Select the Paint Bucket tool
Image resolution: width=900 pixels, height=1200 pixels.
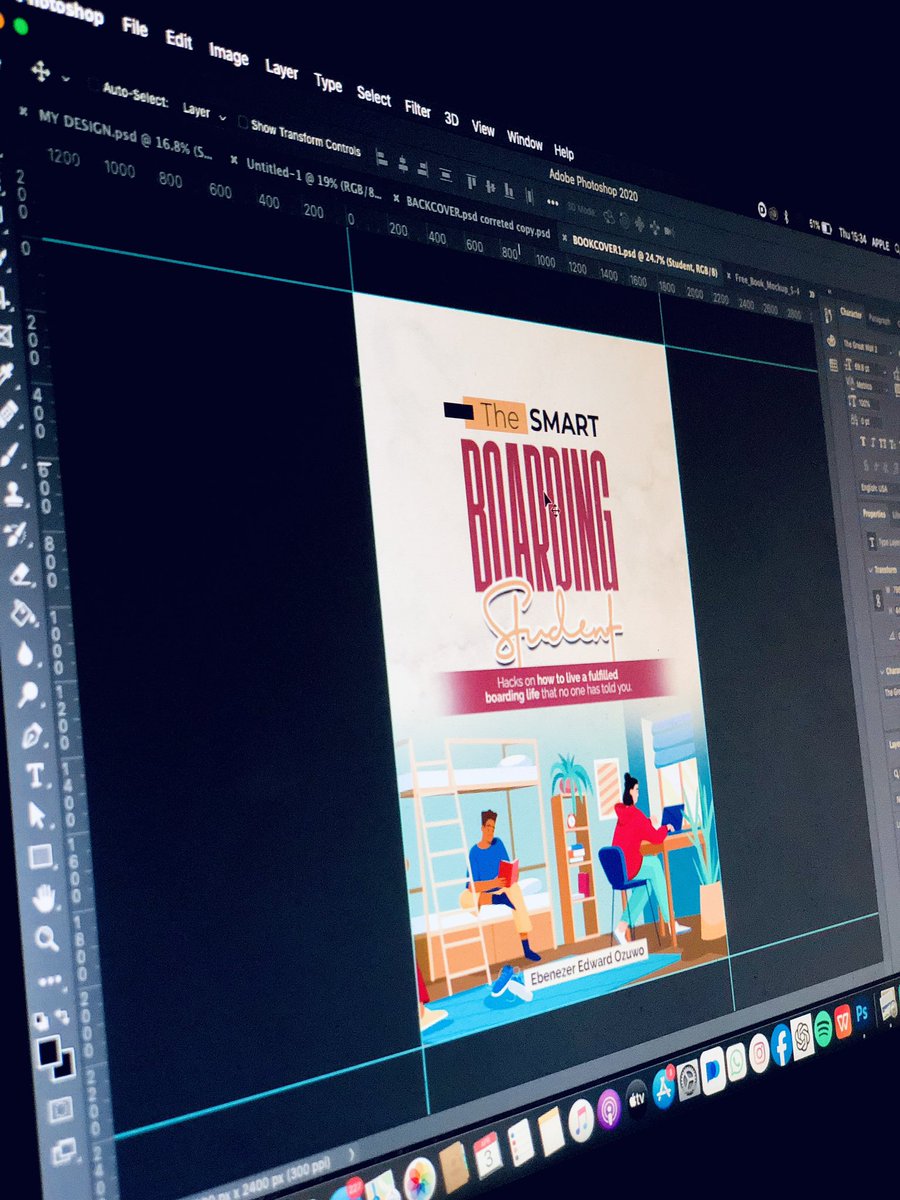tap(22, 613)
